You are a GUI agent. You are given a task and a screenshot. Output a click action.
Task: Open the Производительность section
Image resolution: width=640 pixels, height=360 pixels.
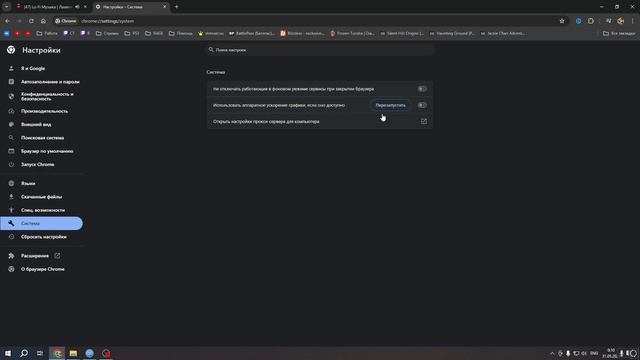point(44,111)
